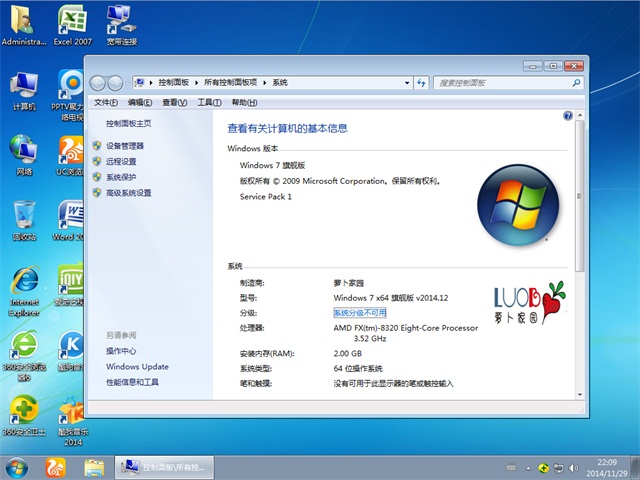Open the 高级系统设置 link
The height and width of the screenshot is (480, 640).
(x=128, y=193)
